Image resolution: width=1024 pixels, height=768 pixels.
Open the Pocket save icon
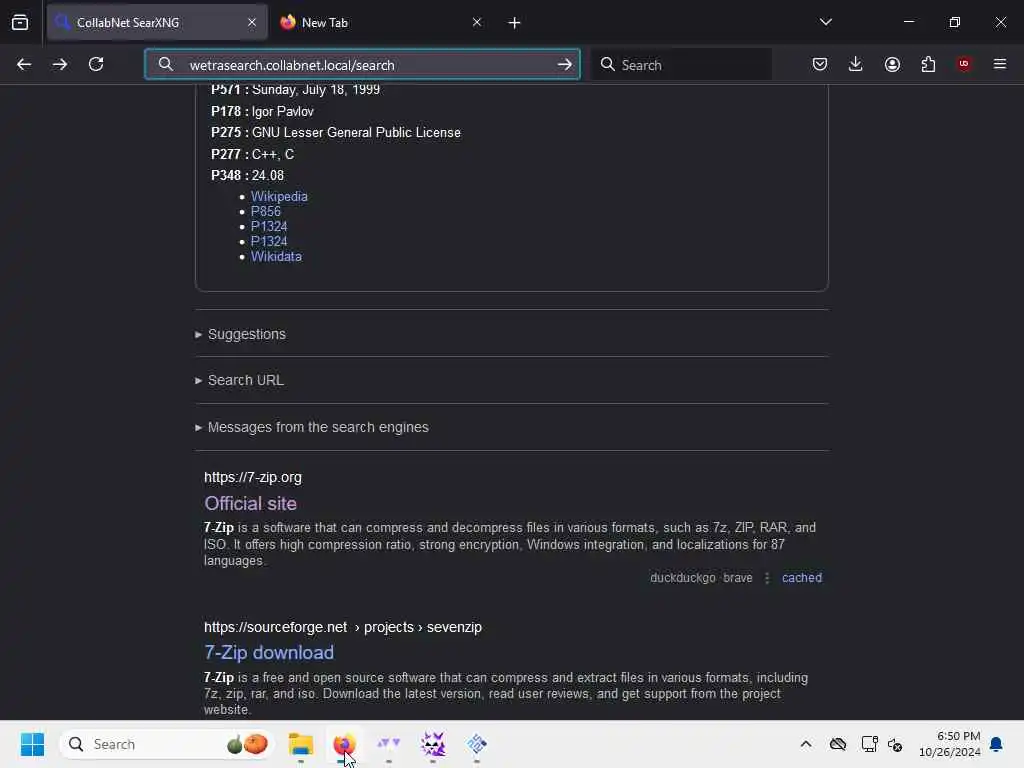[x=820, y=64]
